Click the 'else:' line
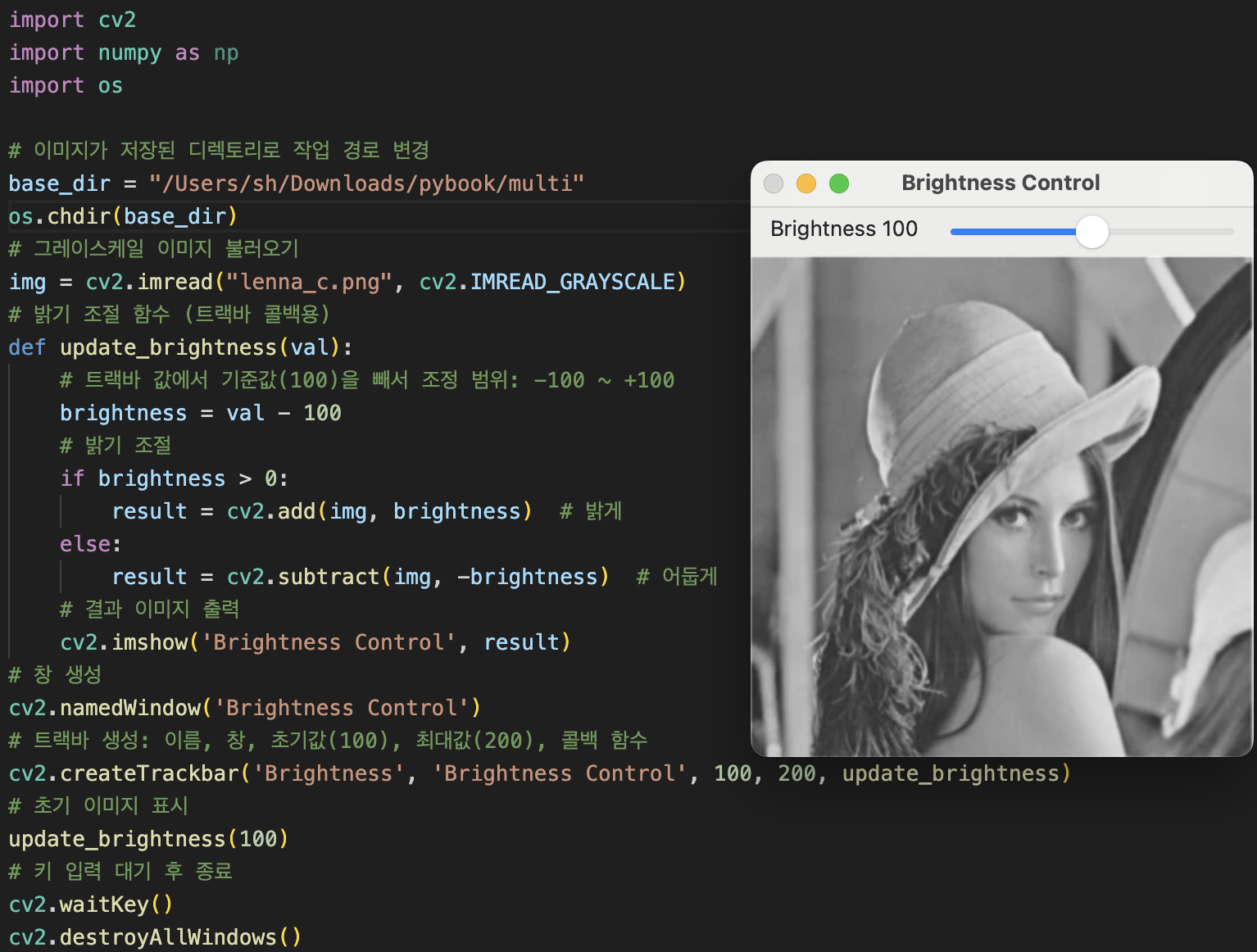The image size is (1257, 952). point(91,544)
